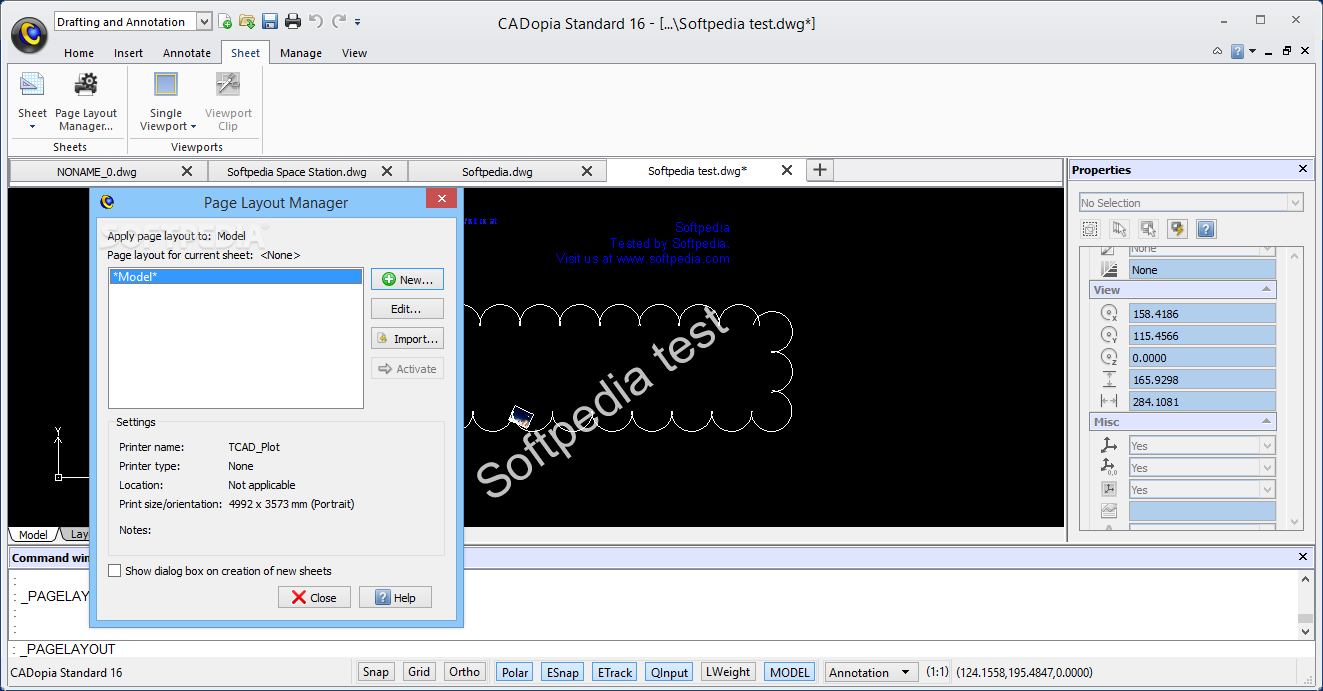Image resolution: width=1323 pixels, height=691 pixels.
Task: Click Edit... in Page Layout Manager
Action: coord(407,309)
